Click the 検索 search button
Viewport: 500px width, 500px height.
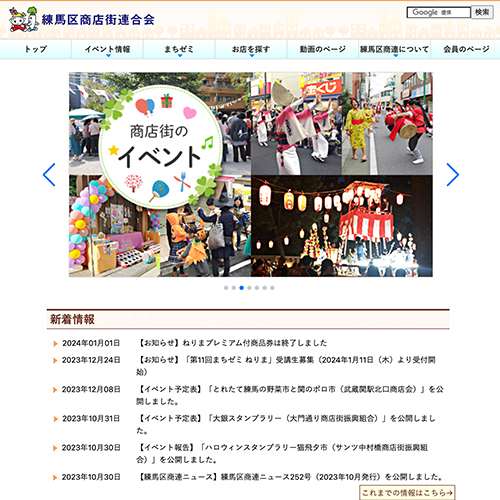482,12
